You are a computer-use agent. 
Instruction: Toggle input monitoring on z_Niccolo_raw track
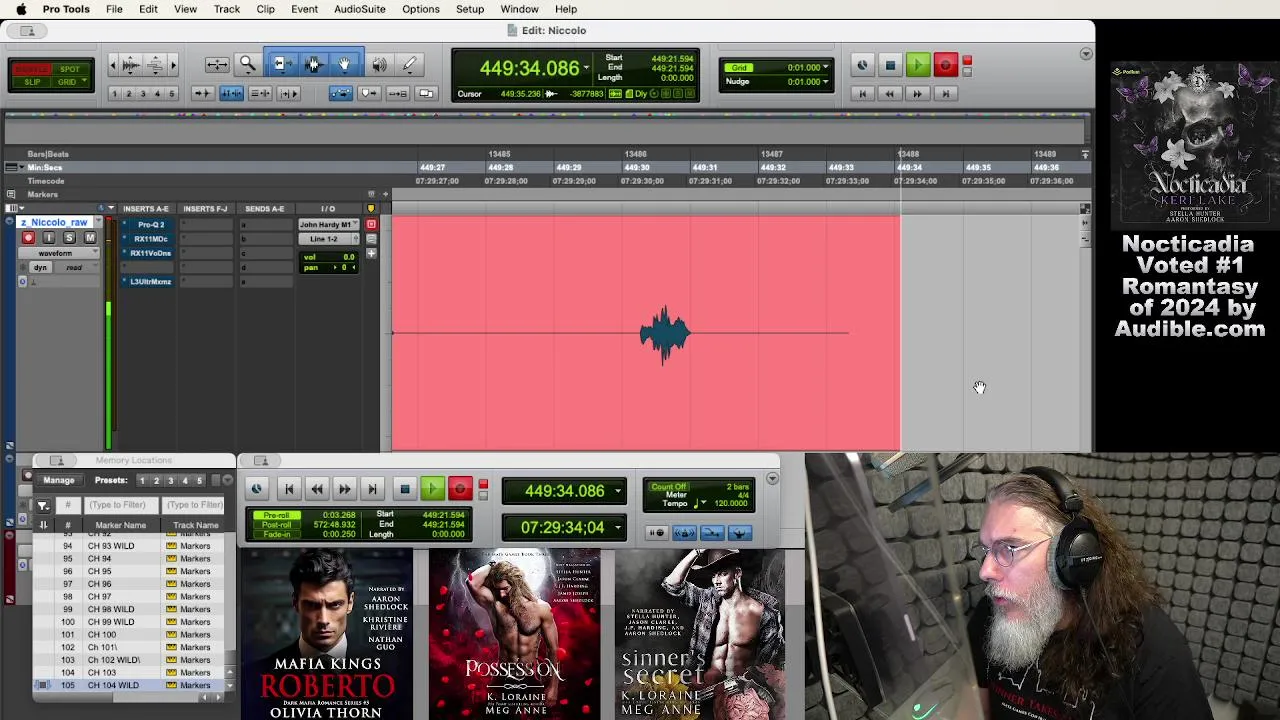click(x=48, y=238)
